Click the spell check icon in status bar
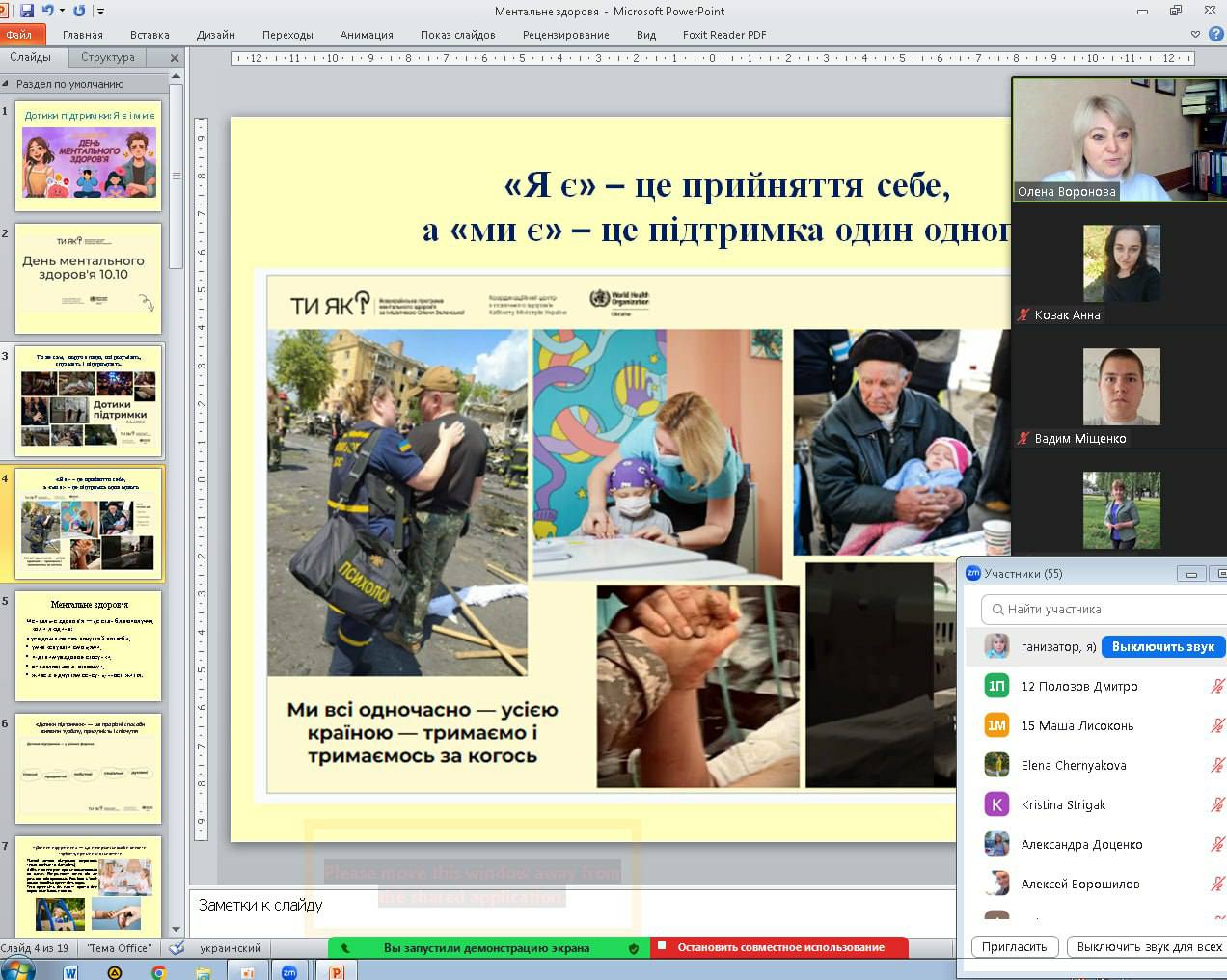Screen dimensions: 1227x980 (177, 948)
